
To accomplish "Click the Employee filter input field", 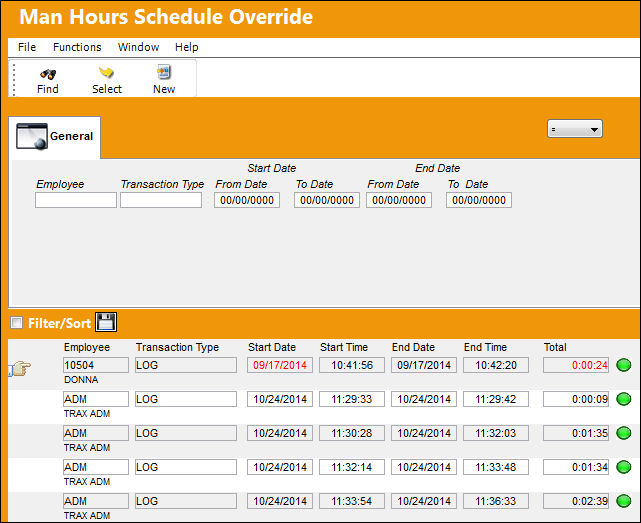I will point(76,200).
